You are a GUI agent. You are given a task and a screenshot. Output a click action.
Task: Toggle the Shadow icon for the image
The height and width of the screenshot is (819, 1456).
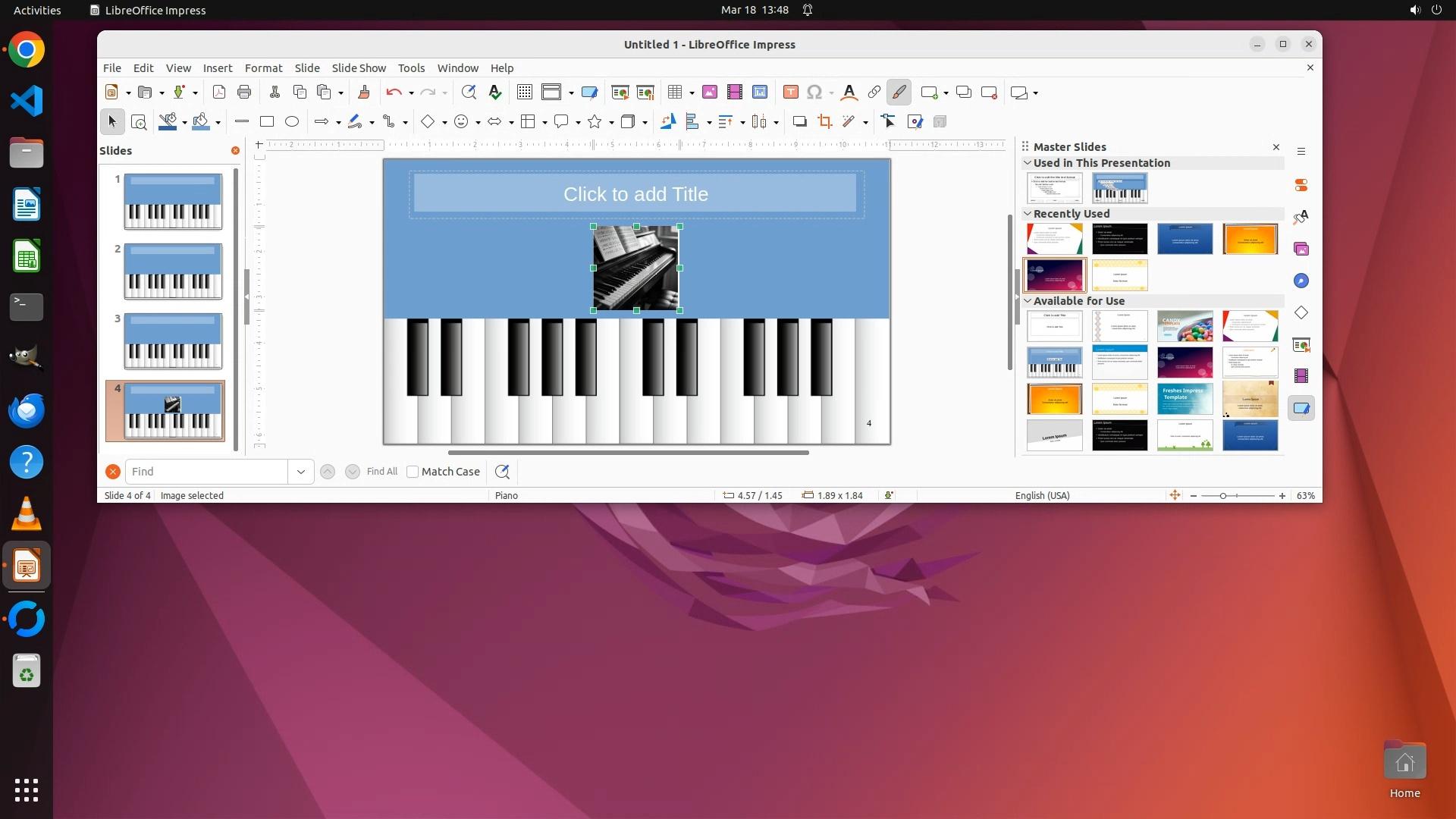tap(799, 121)
